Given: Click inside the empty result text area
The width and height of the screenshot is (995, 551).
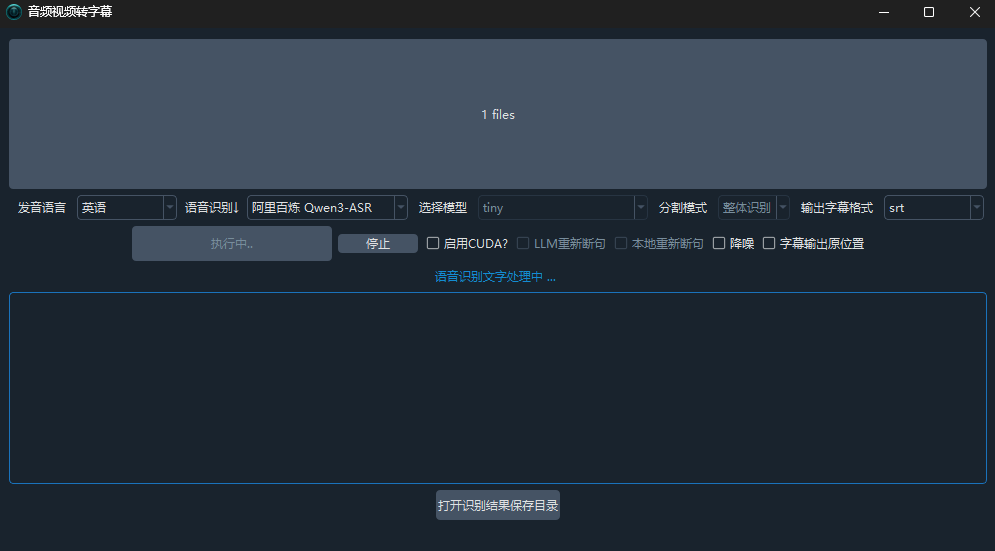Looking at the screenshot, I should 498,388.
